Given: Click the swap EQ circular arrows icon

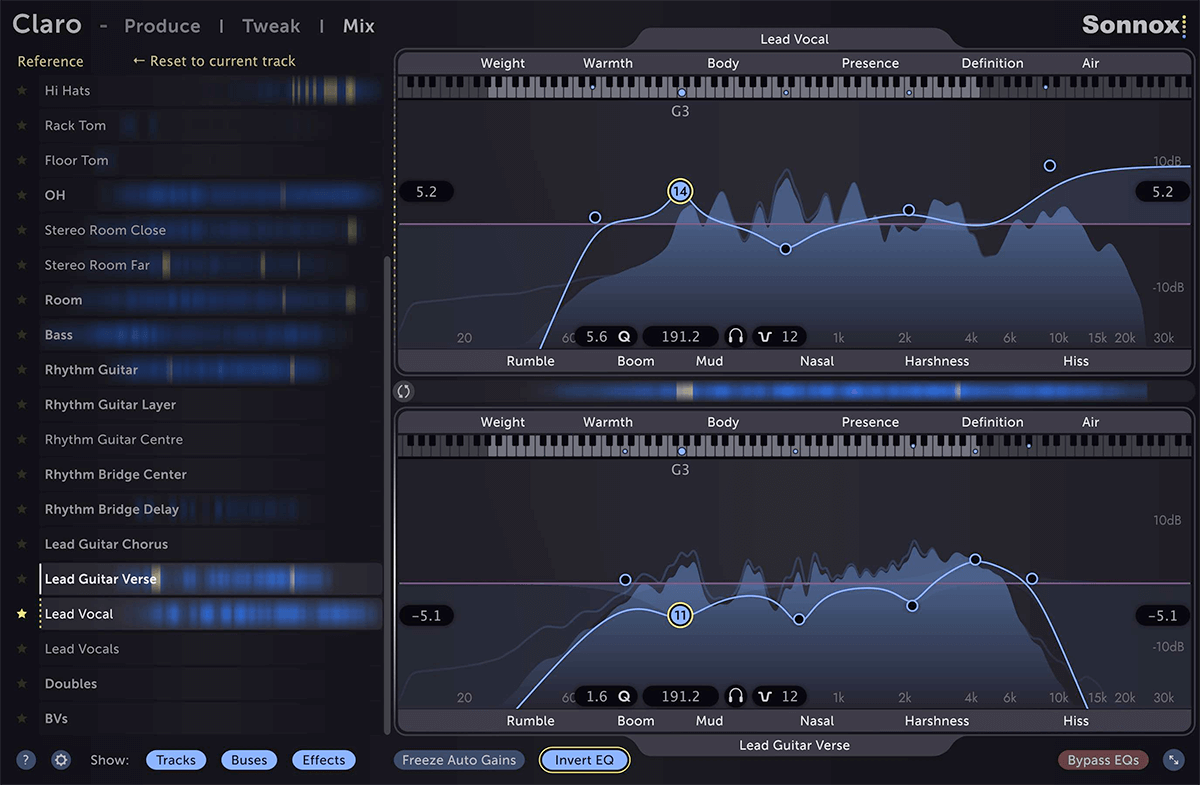Looking at the screenshot, I should [405, 391].
